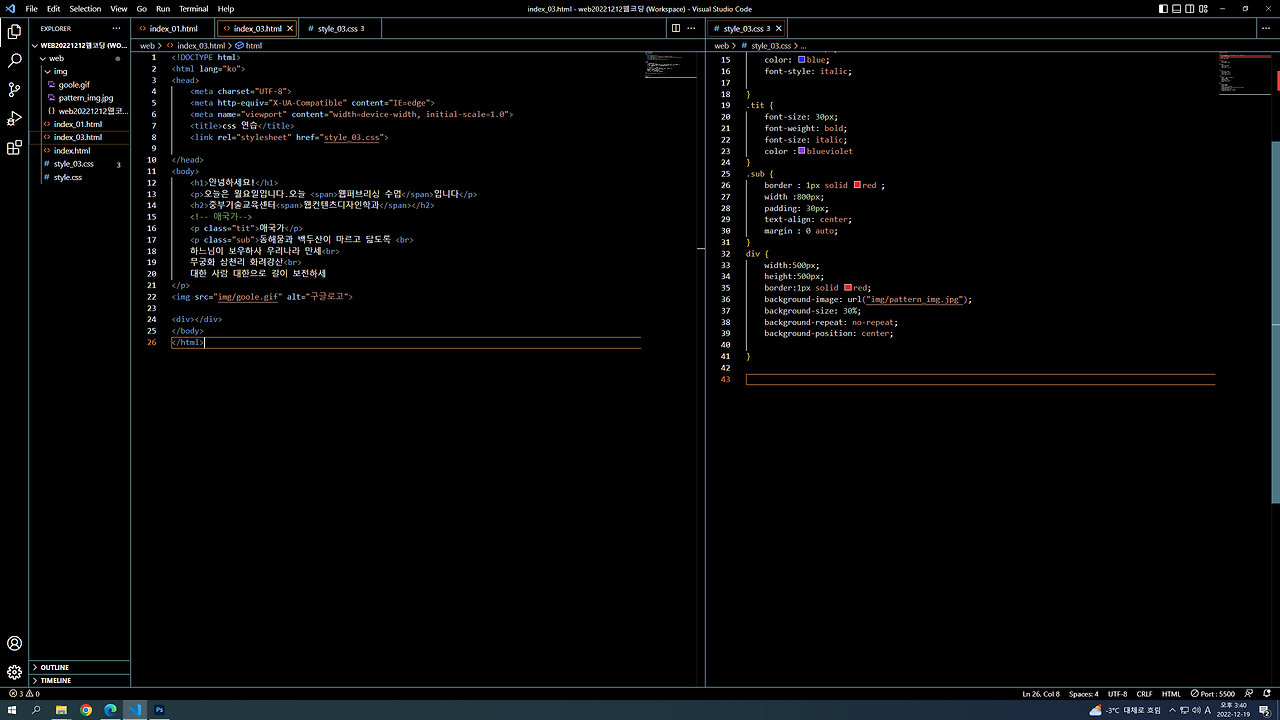1280x720 pixels.
Task: Collapse the workspace root folder in Explorer
Action: [80, 45]
